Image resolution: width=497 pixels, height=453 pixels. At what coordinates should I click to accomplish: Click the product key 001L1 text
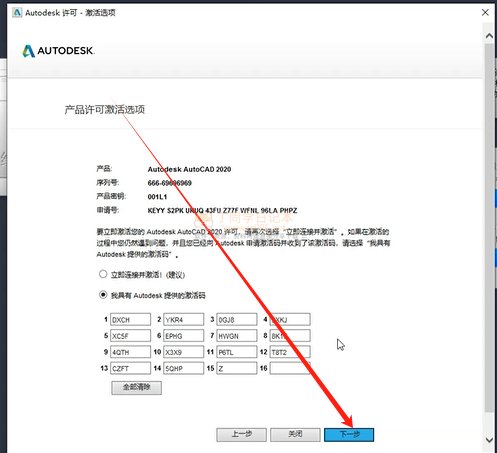point(157,197)
